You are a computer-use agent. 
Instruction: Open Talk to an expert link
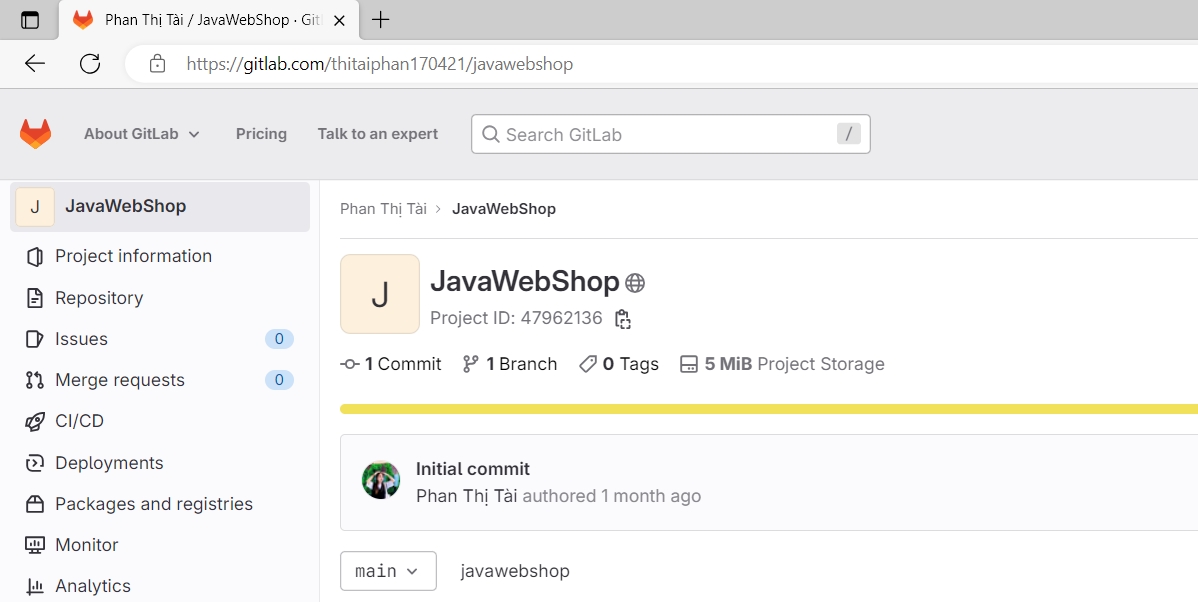[377, 134]
